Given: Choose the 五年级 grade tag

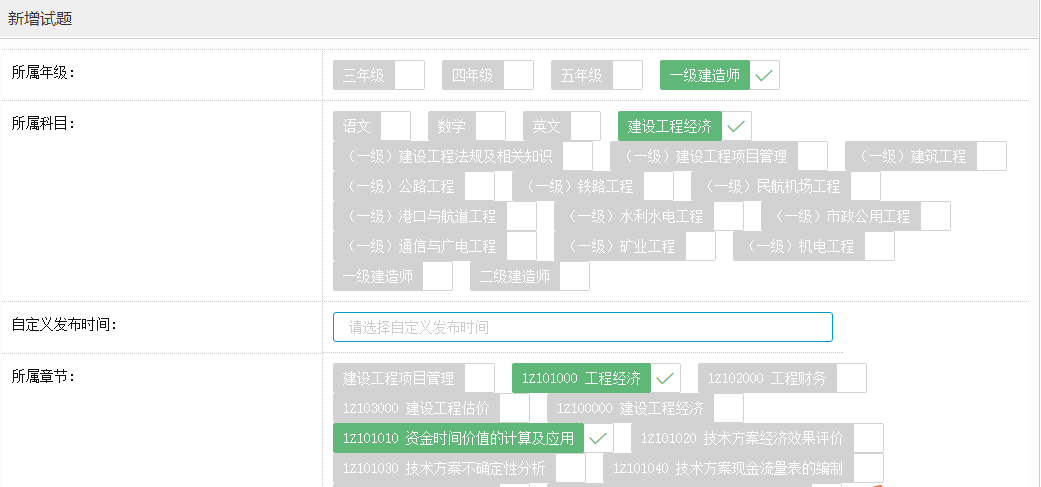Looking at the screenshot, I should pos(582,75).
